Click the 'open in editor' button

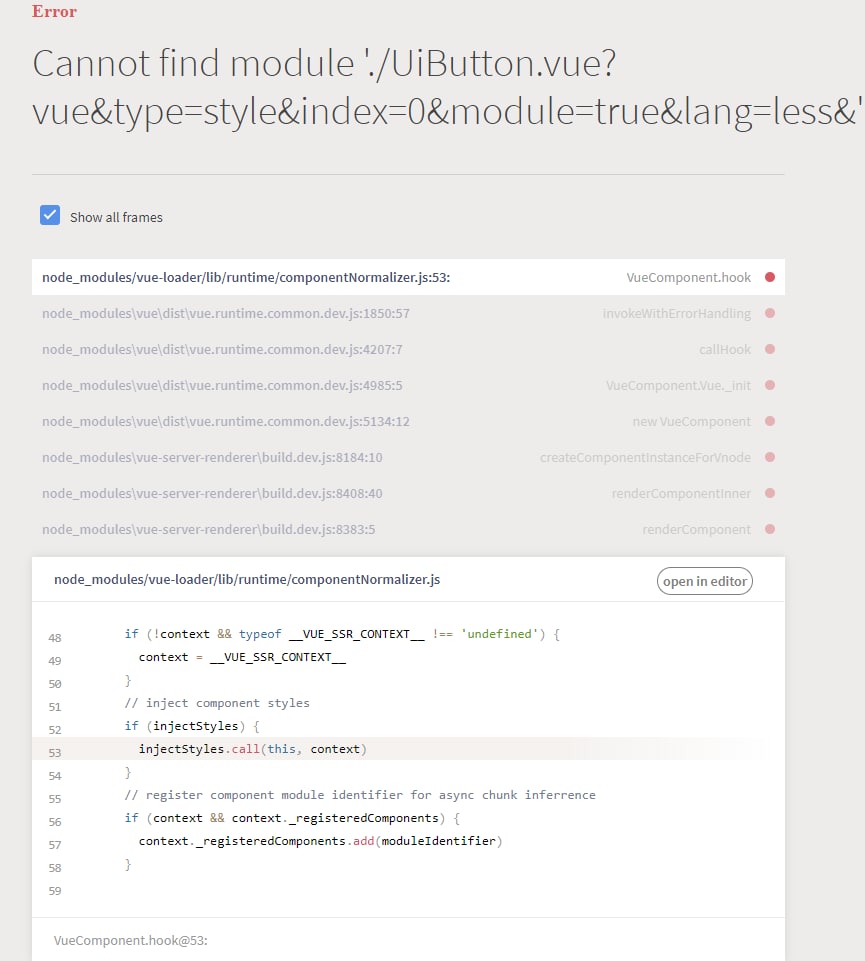click(704, 581)
